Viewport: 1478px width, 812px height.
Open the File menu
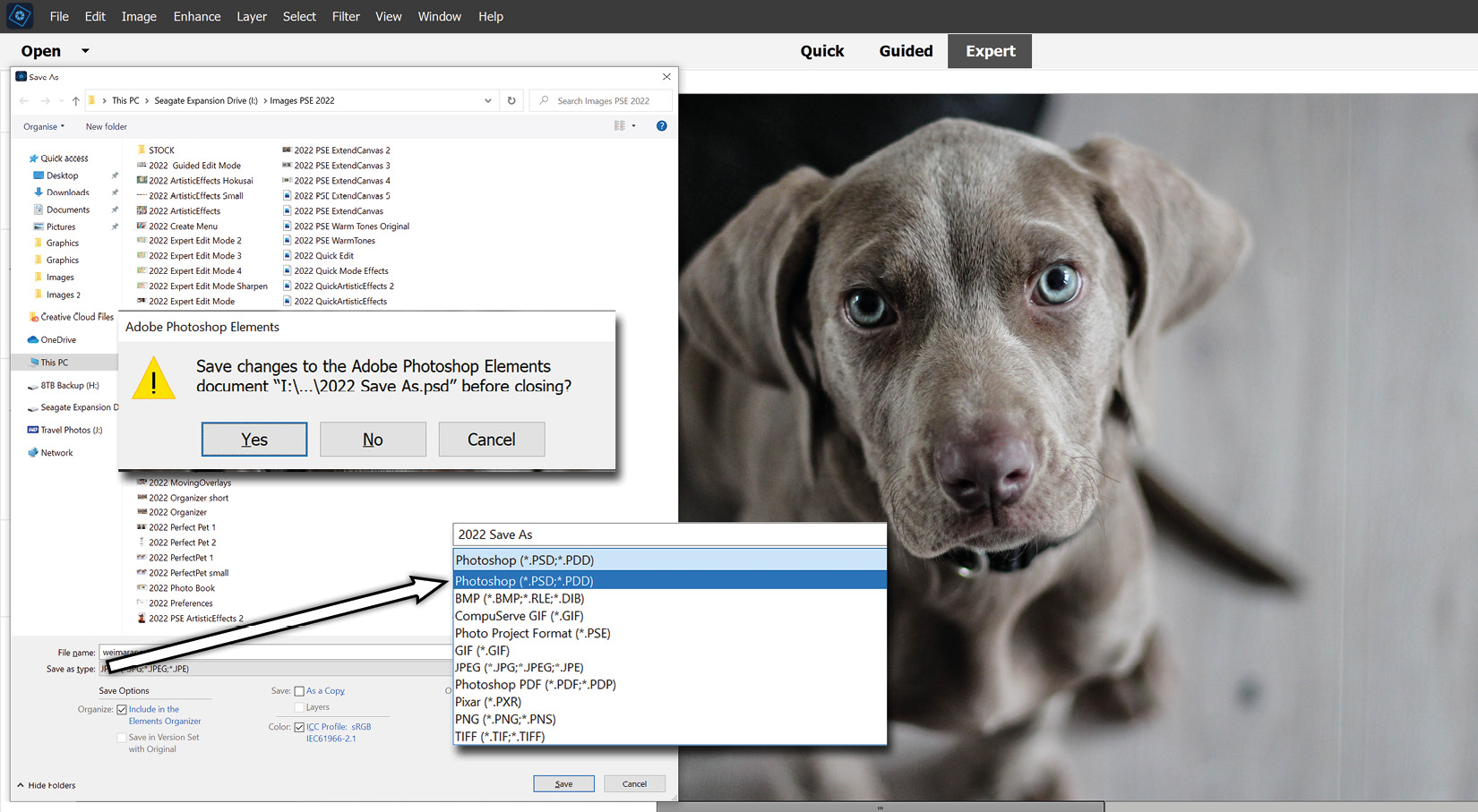pyautogui.click(x=59, y=16)
